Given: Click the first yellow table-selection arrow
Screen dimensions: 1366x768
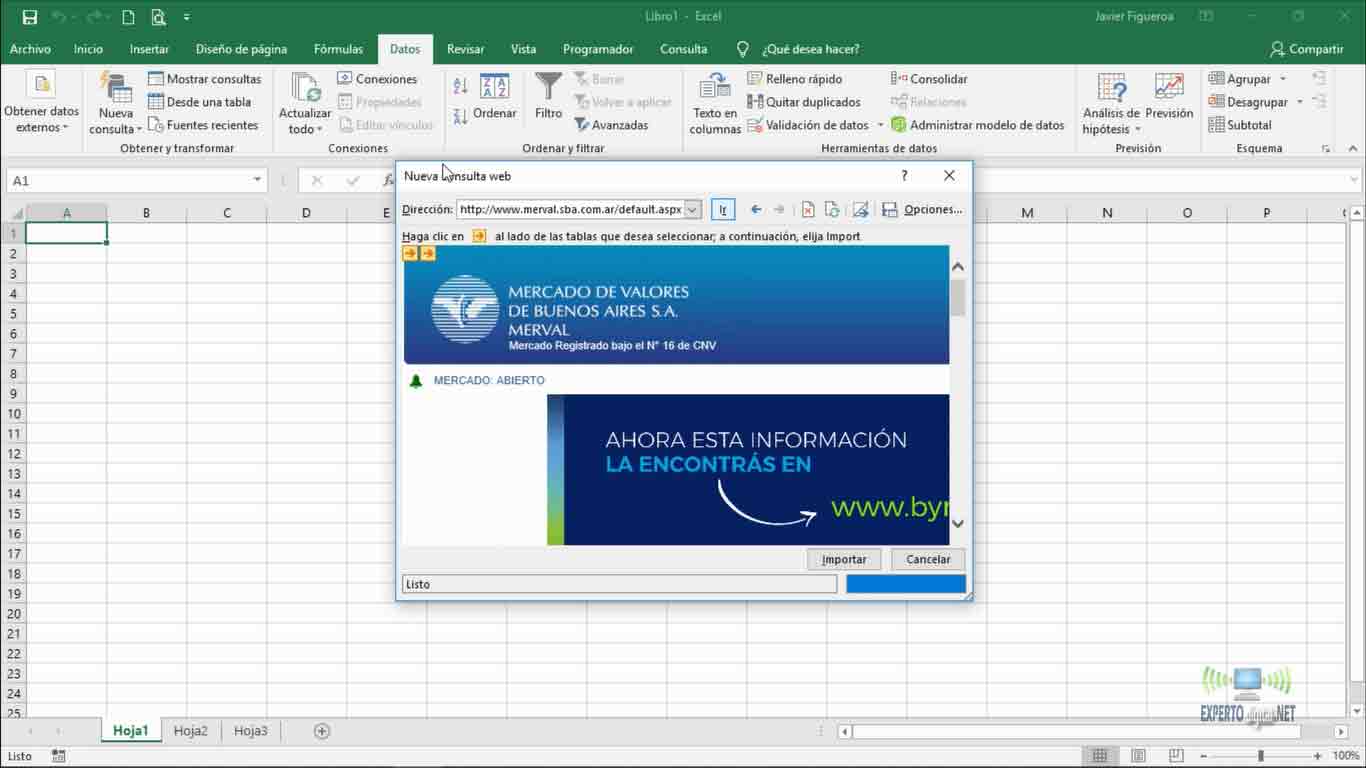Looking at the screenshot, I should point(410,254).
